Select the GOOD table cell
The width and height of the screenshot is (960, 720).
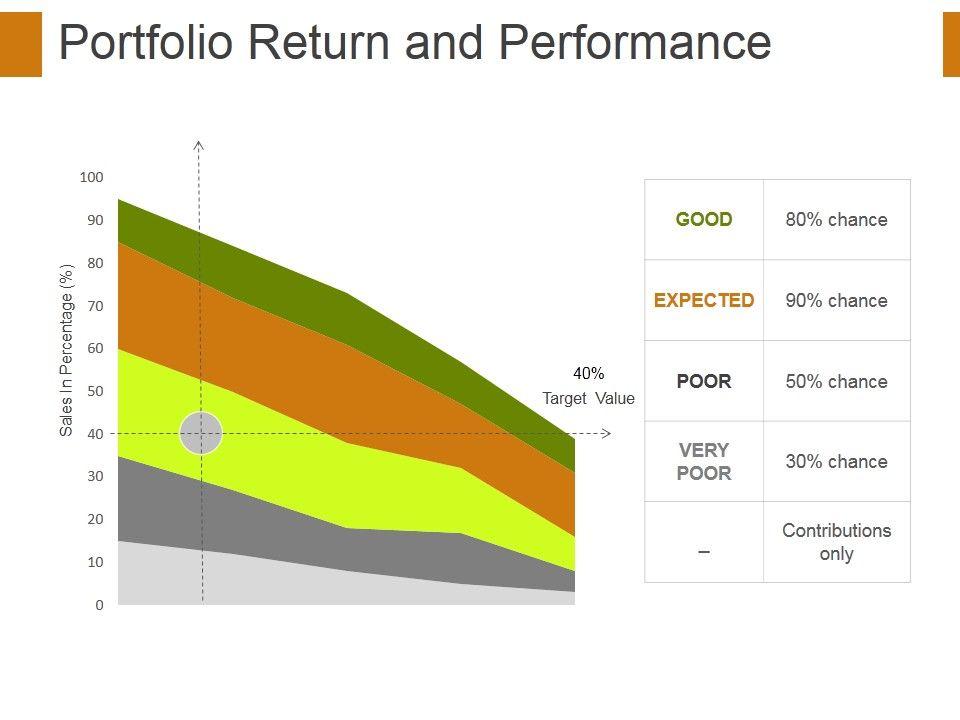(x=704, y=220)
